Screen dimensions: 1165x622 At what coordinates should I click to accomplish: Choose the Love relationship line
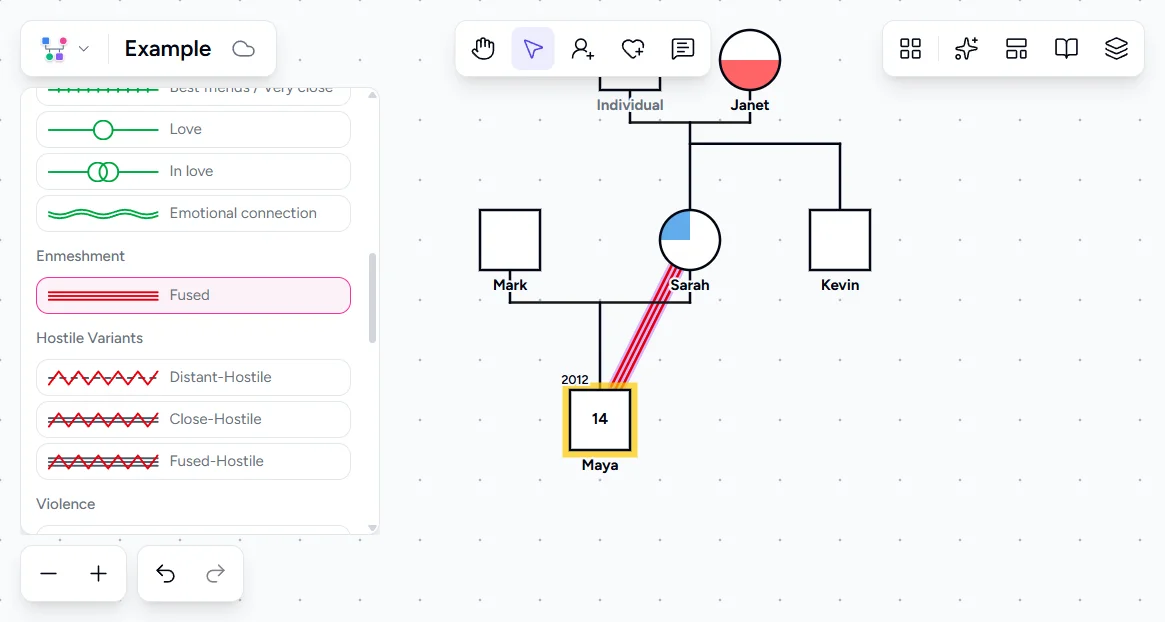point(193,129)
